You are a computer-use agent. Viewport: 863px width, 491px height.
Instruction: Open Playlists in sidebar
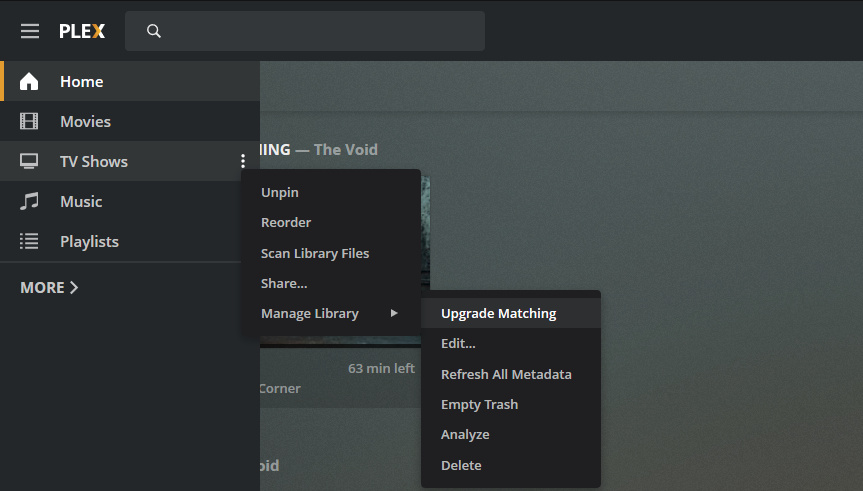point(130,241)
